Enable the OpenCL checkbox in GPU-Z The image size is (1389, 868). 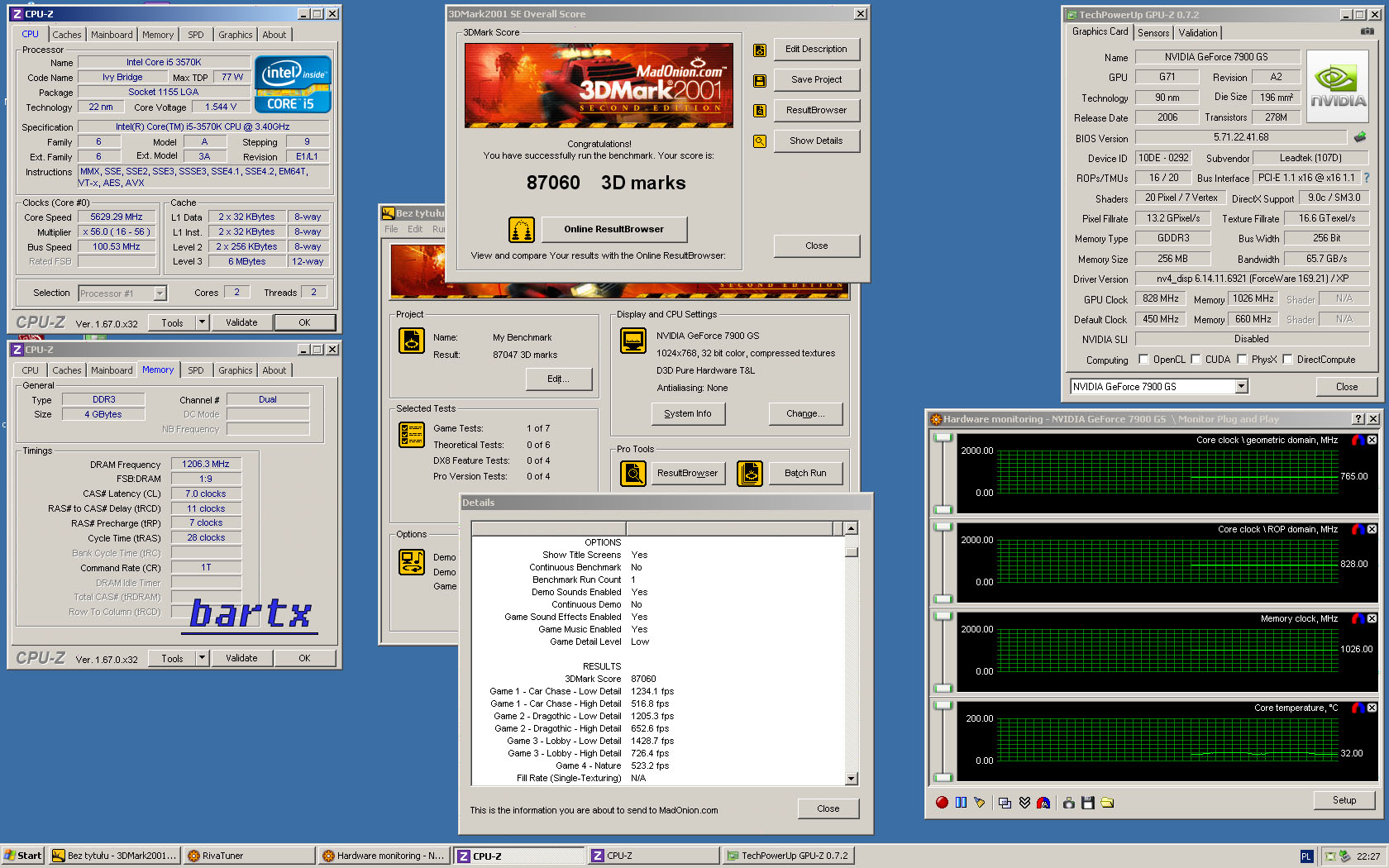pos(1143,360)
